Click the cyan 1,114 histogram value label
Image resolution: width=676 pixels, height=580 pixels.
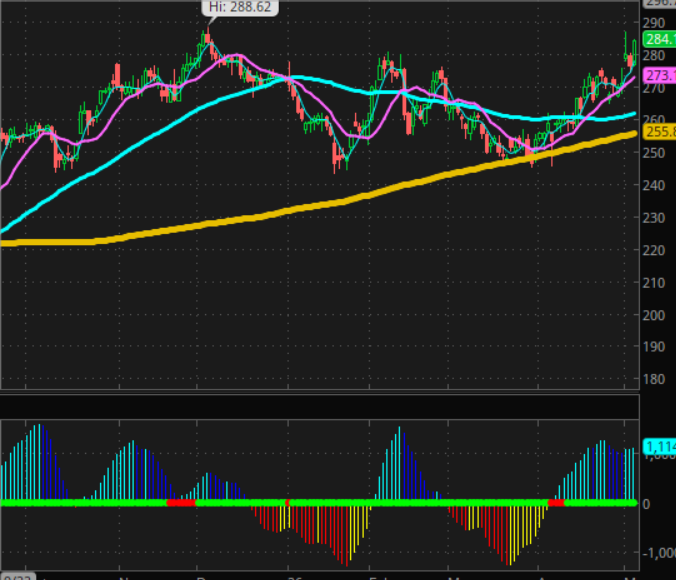[659, 446]
